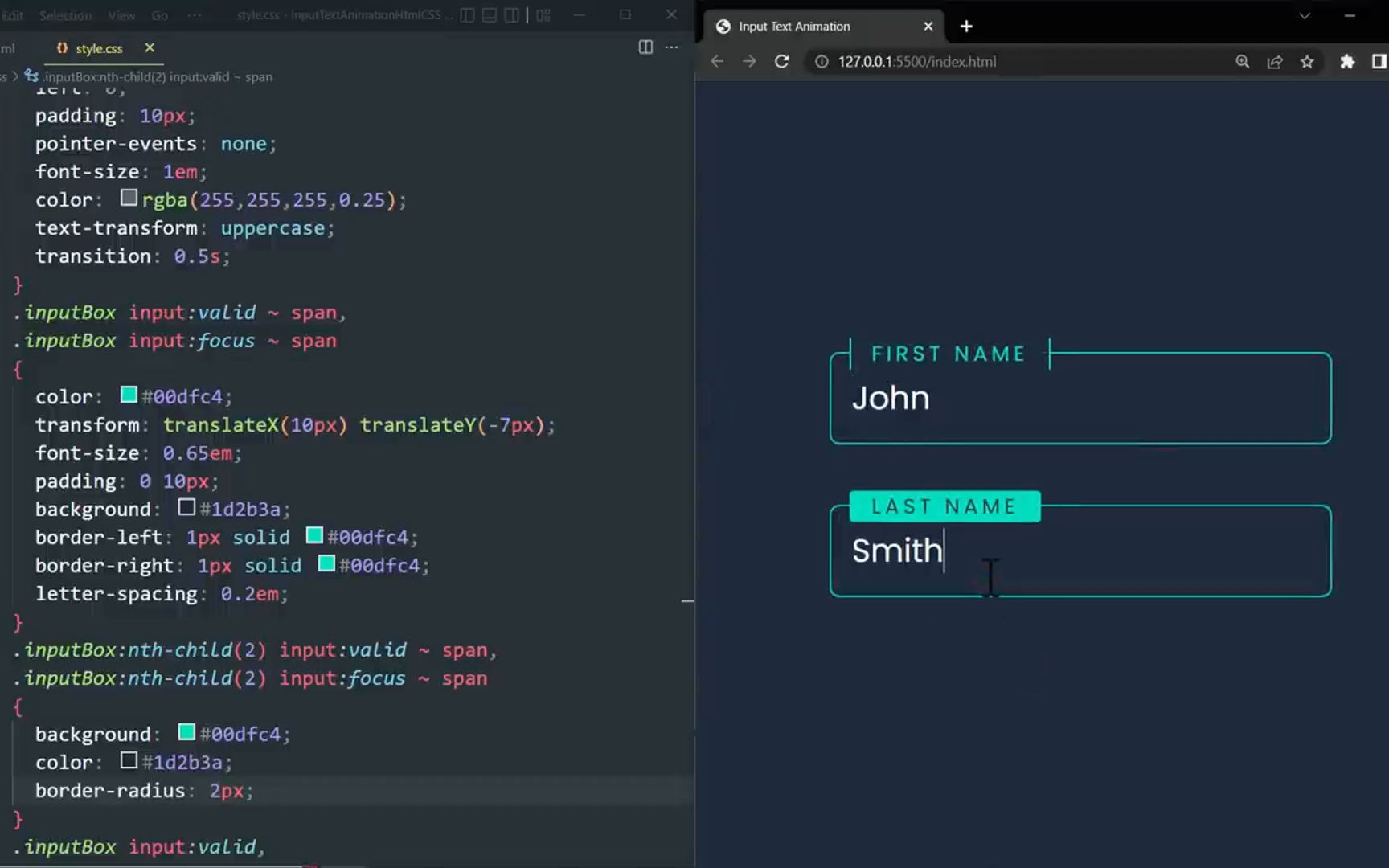Reload the browser page

click(781, 62)
